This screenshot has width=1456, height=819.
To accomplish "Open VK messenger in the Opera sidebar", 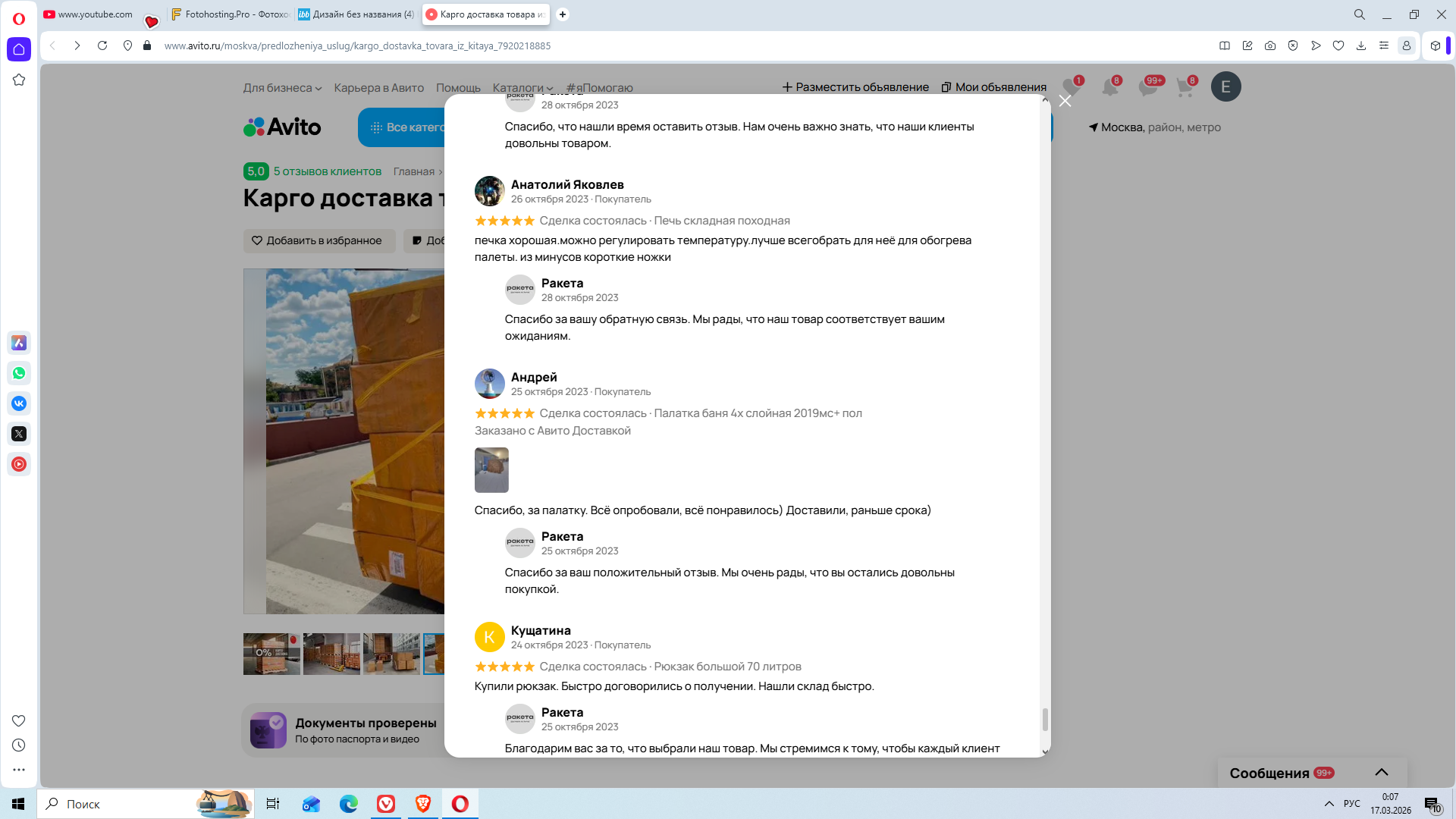I will [19, 403].
